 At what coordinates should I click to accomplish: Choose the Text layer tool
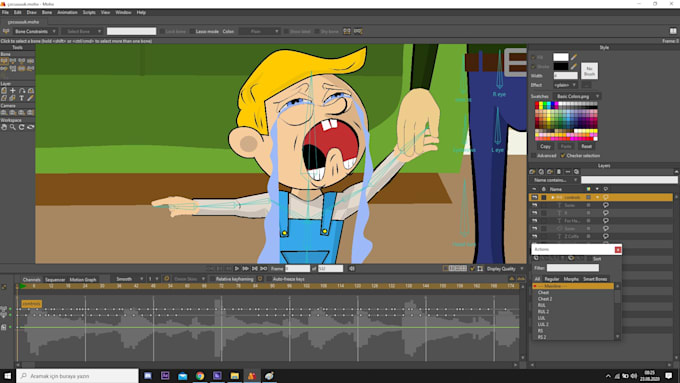click(21, 98)
